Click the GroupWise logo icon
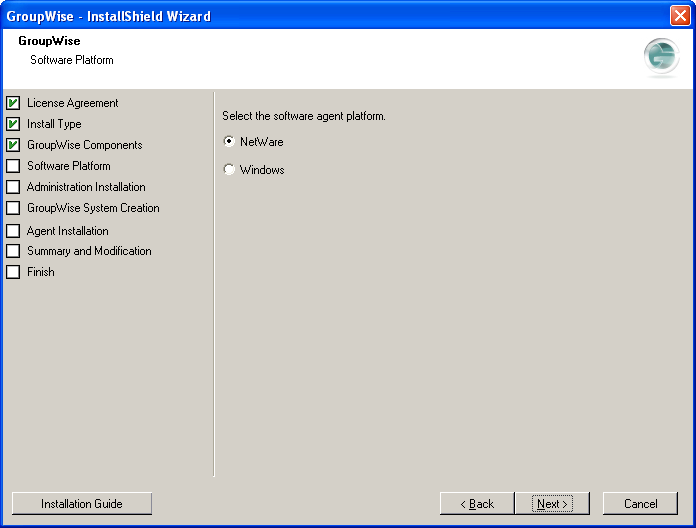The height and width of the screenshot is (528, 696). 661,57
